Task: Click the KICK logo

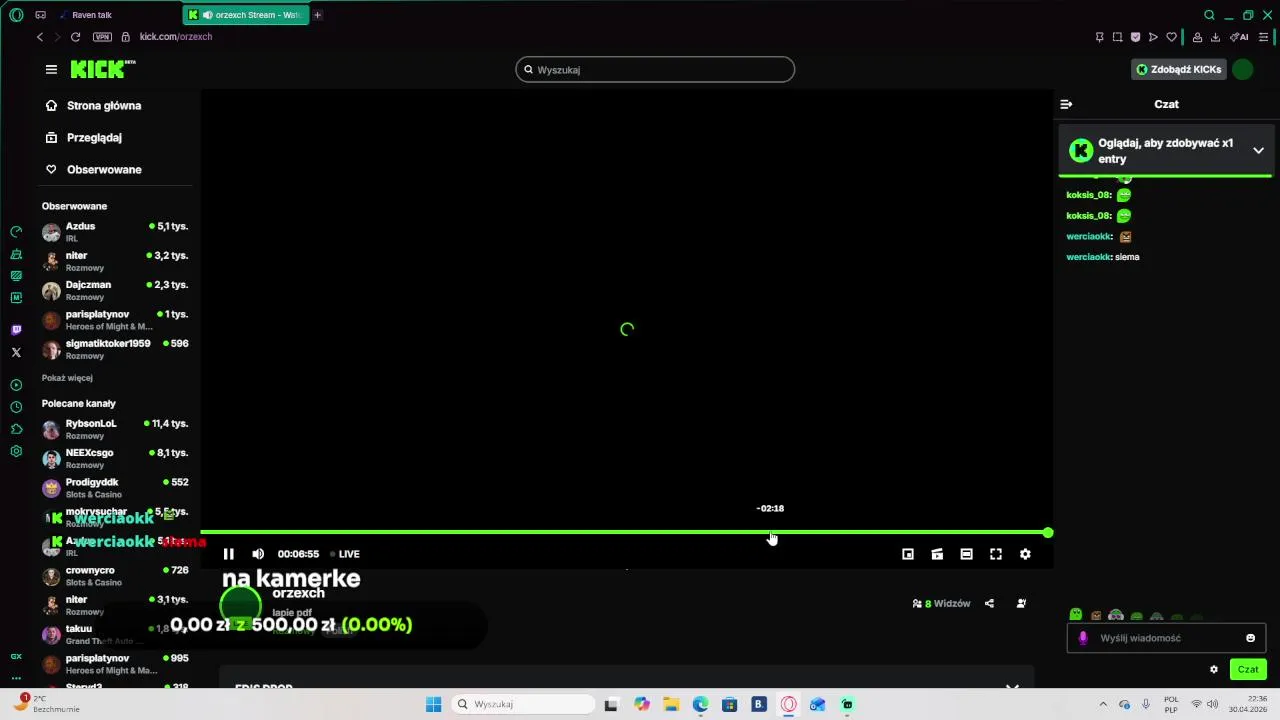Action: 102,69
